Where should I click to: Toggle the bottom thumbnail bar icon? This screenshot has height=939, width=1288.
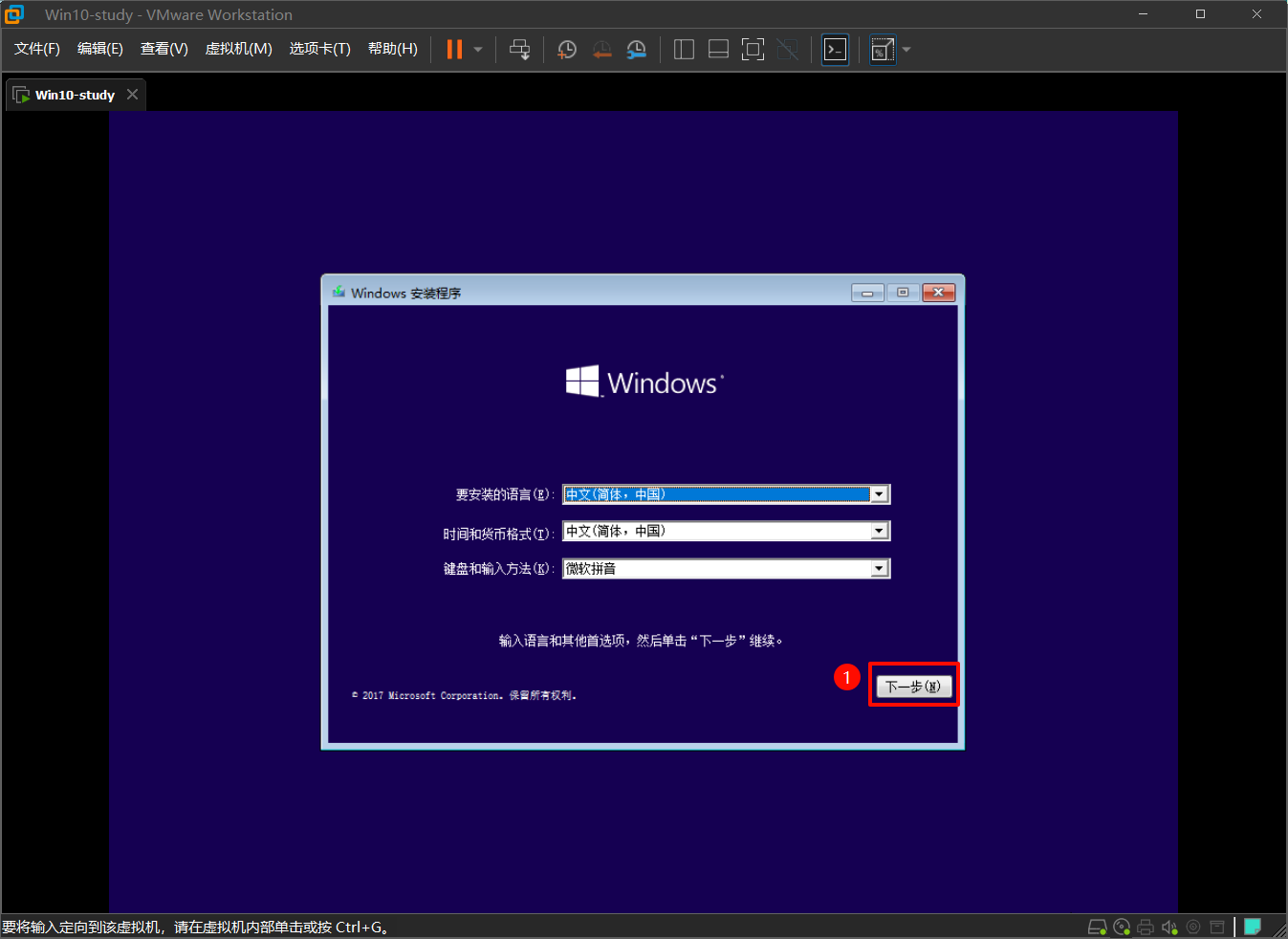(718, 50)
